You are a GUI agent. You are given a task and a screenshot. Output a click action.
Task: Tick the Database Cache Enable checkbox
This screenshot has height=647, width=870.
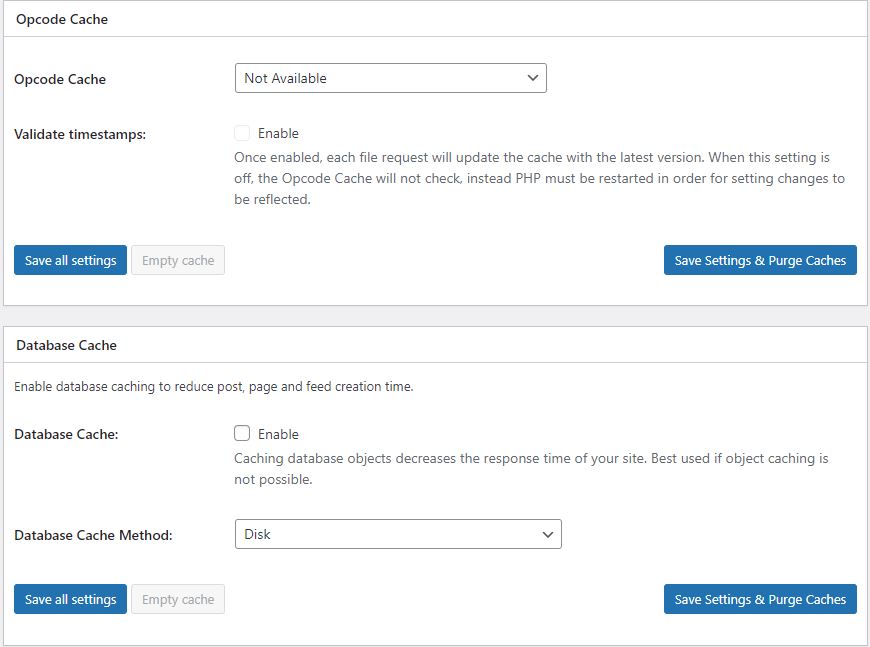click(242, 434)
